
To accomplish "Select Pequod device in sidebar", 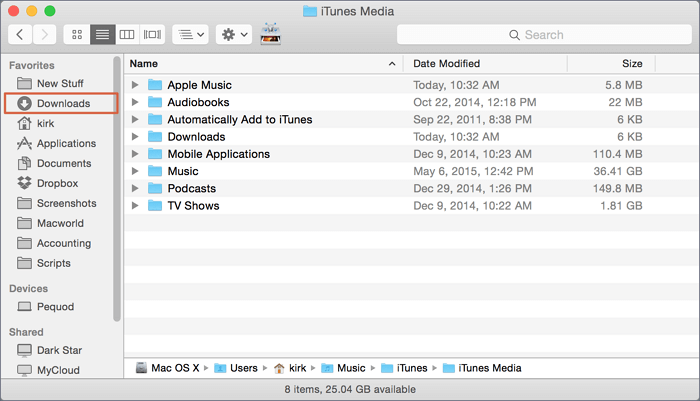I will pyautogui.click(x=57, y=307).
